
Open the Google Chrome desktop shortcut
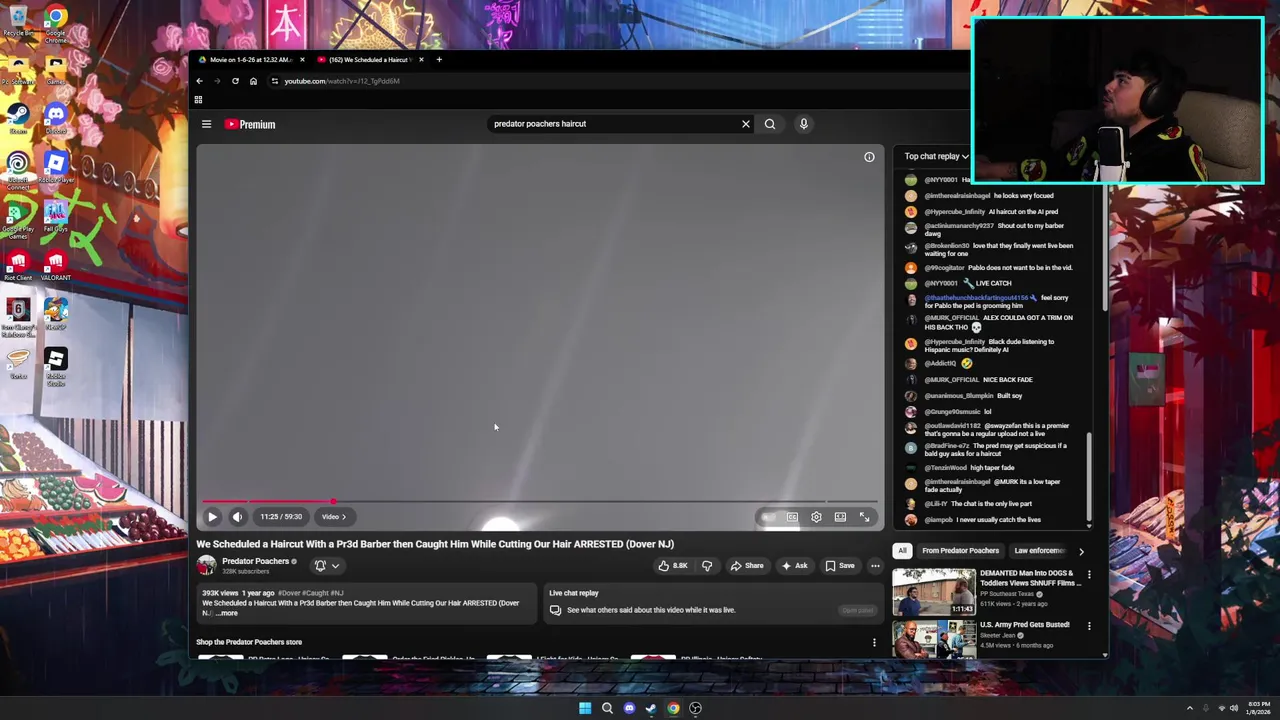(56, 22)
